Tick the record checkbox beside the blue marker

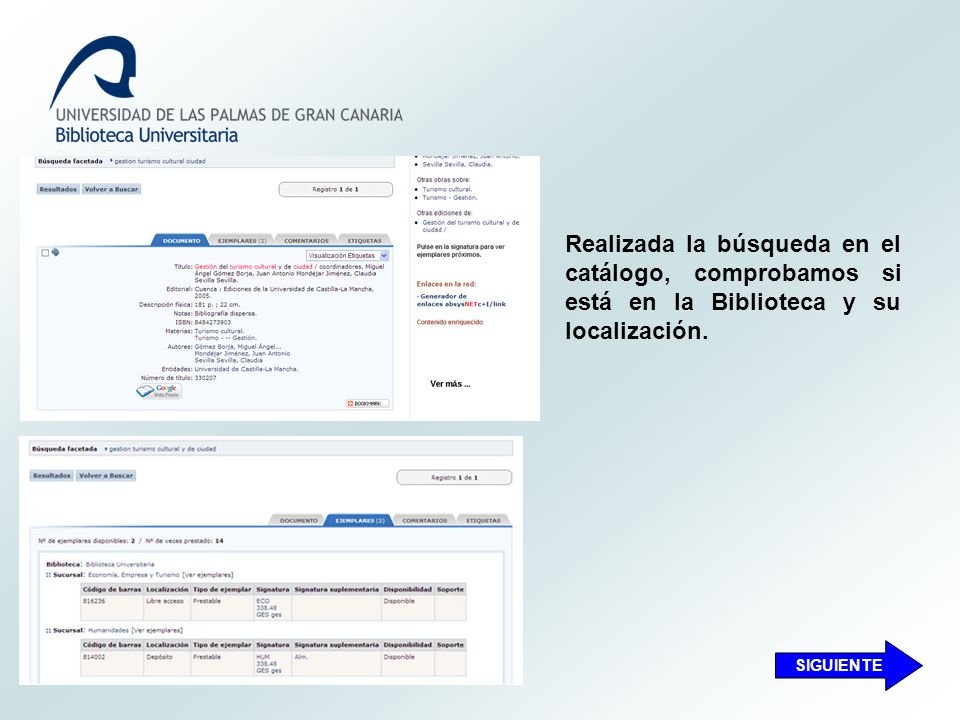[x=45, y=253]
